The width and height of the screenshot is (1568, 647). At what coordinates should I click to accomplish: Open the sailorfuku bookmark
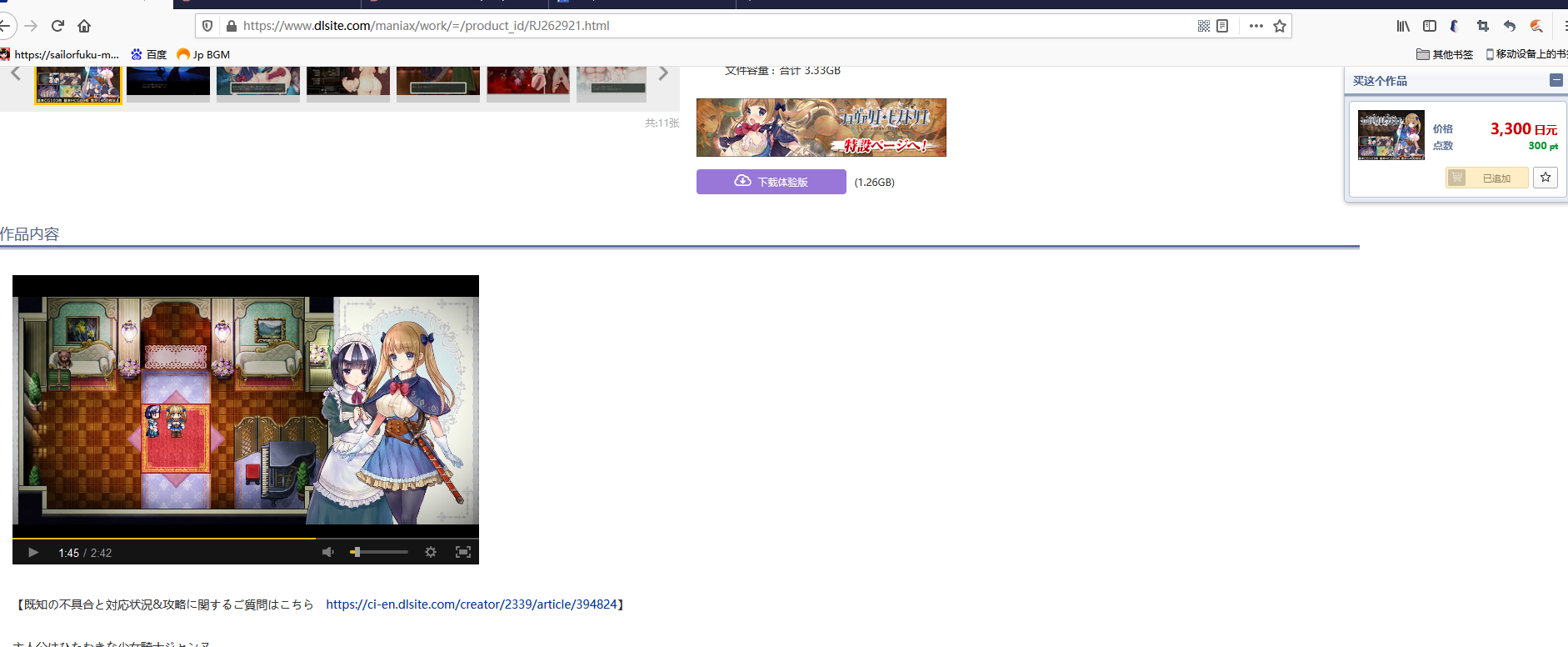(60, 54)
